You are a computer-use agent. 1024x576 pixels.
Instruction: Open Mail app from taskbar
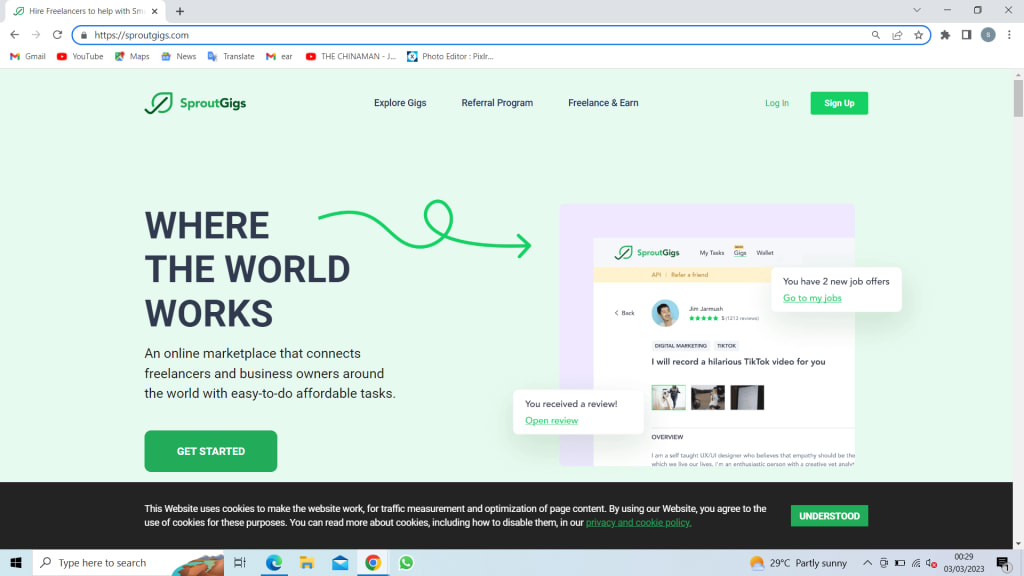340,562
